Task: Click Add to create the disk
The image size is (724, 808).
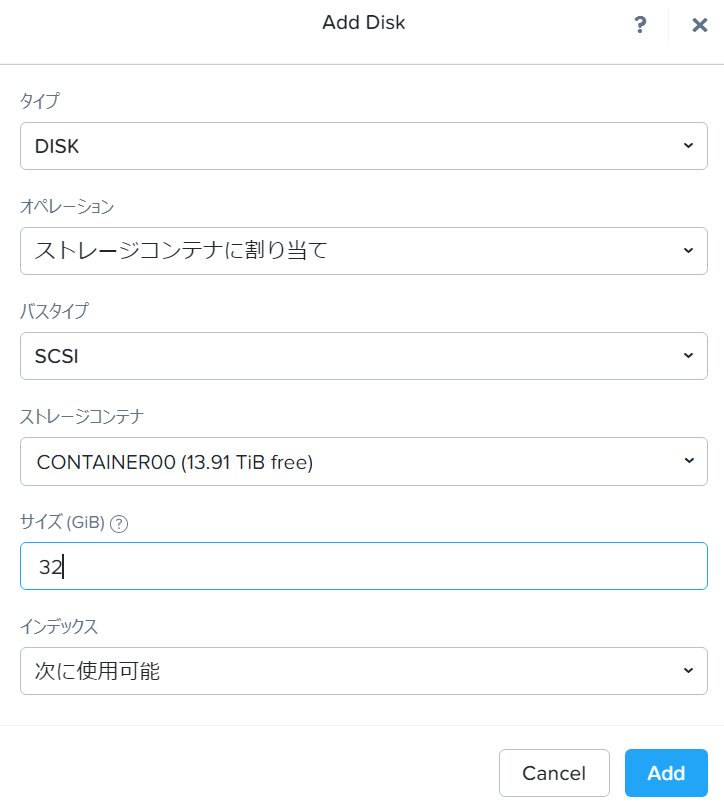Action: (x=666, y=772)
